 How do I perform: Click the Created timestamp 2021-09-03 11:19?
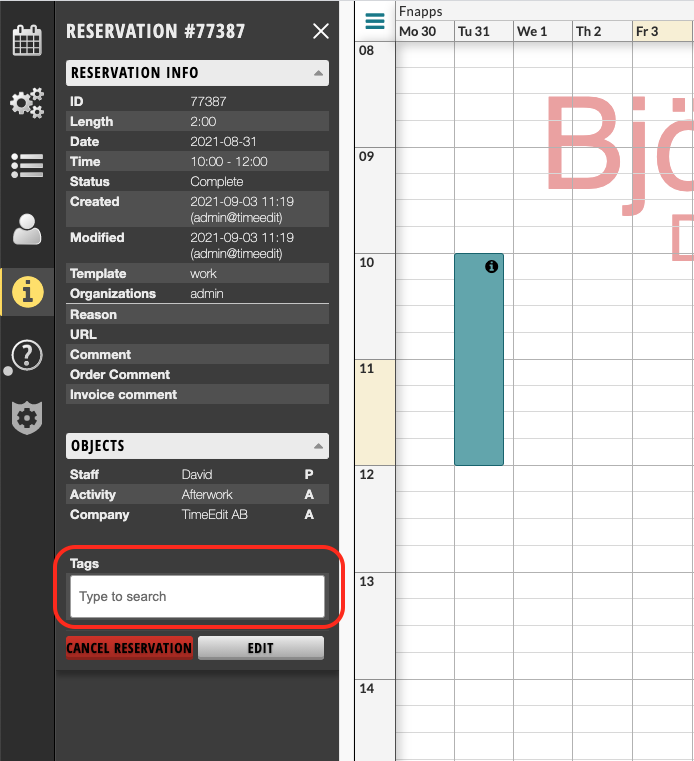pyautogui.click(x=242, y=201)
